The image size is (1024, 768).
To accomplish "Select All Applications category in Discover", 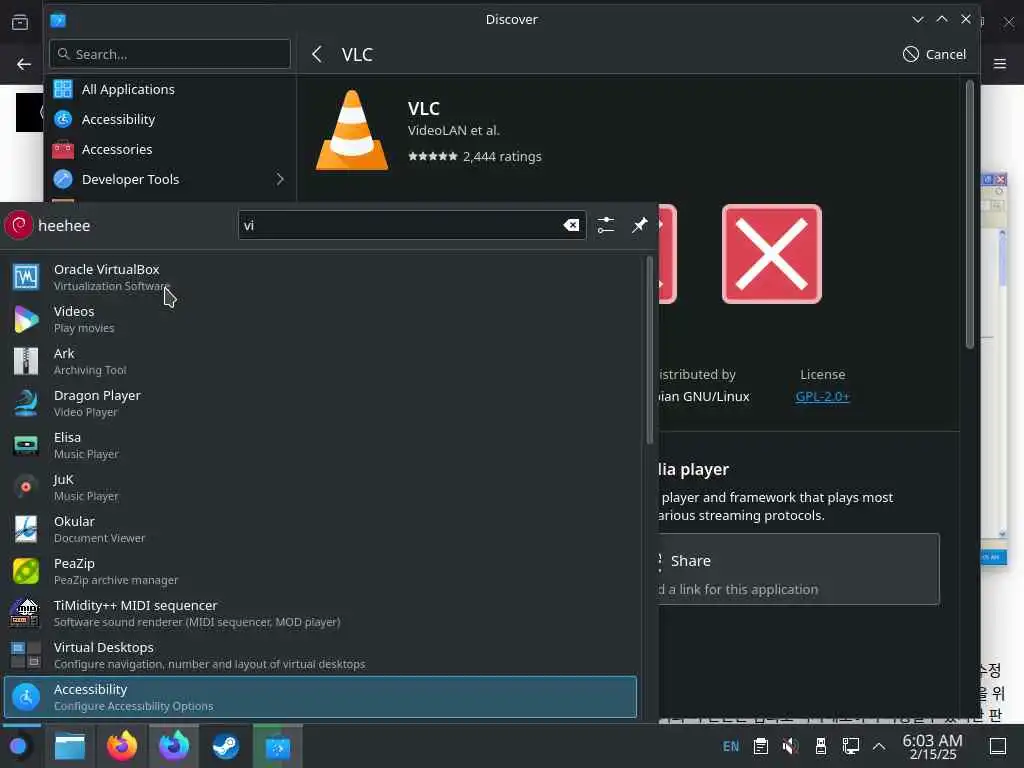I will (170, 89).
